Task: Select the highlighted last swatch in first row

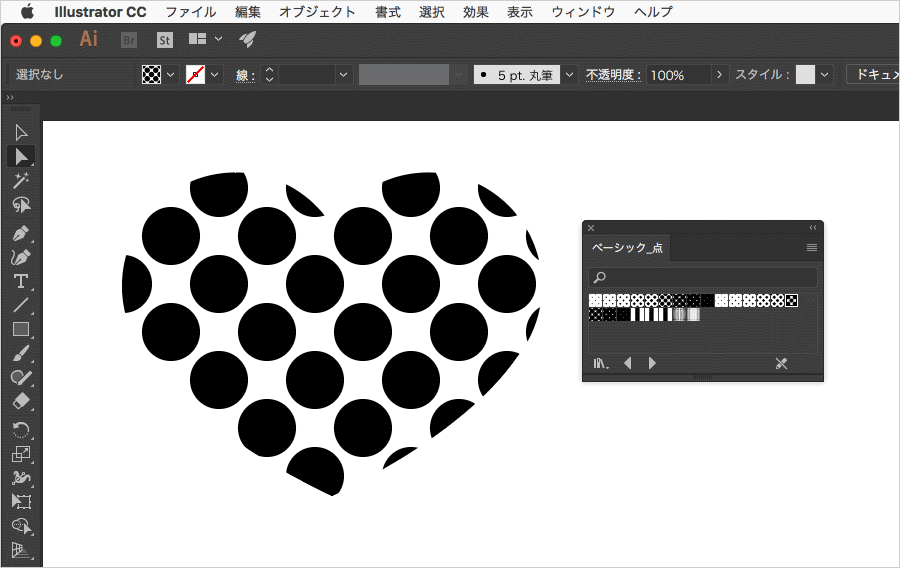Action: click(792, 300)
